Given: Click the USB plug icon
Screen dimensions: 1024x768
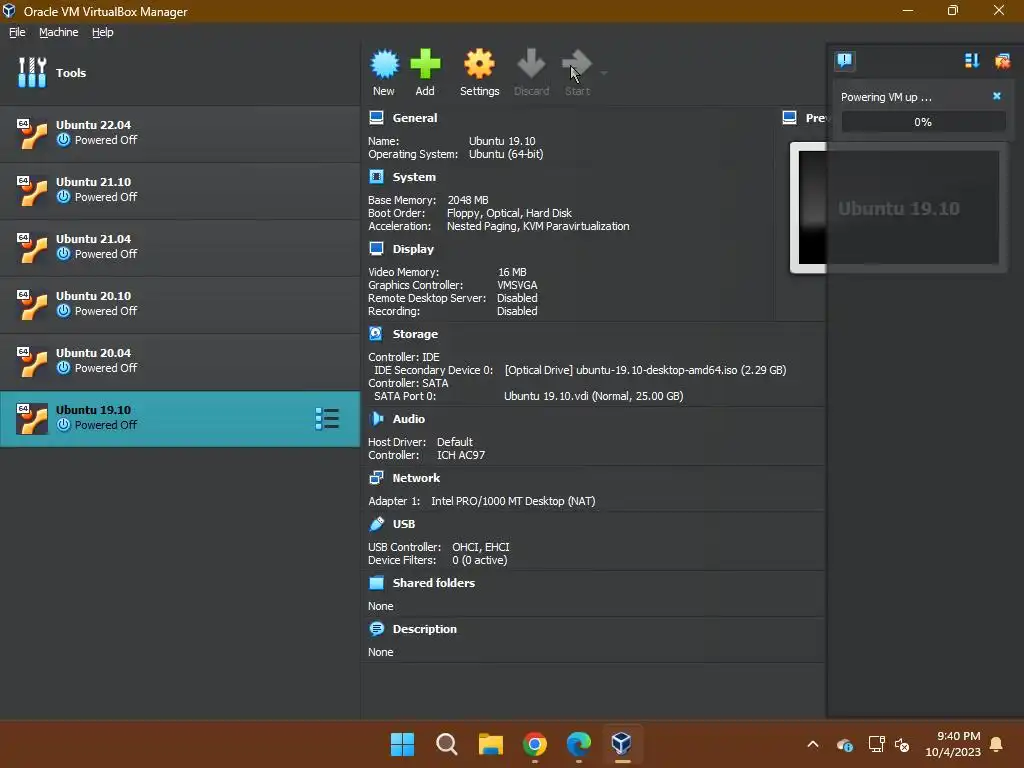Looking at the screenshot, I should coord(376,523).
